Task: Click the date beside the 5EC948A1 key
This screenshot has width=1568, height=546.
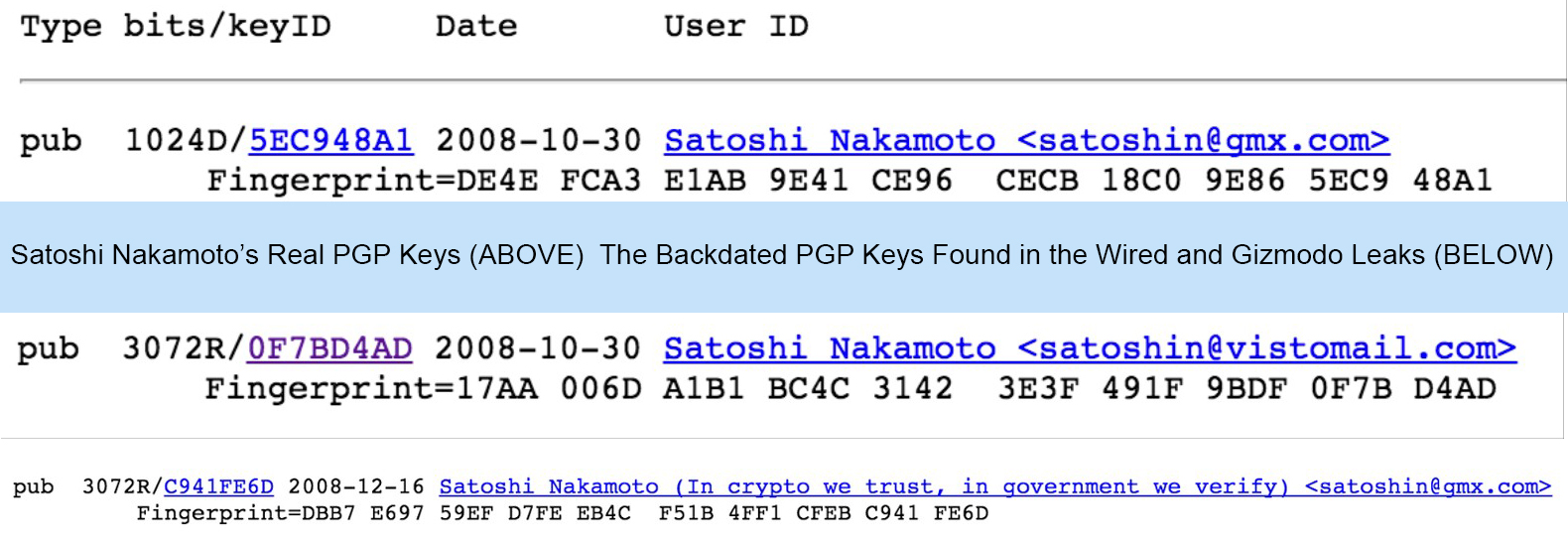Action: pyautogui.click(x=539, y=141)
